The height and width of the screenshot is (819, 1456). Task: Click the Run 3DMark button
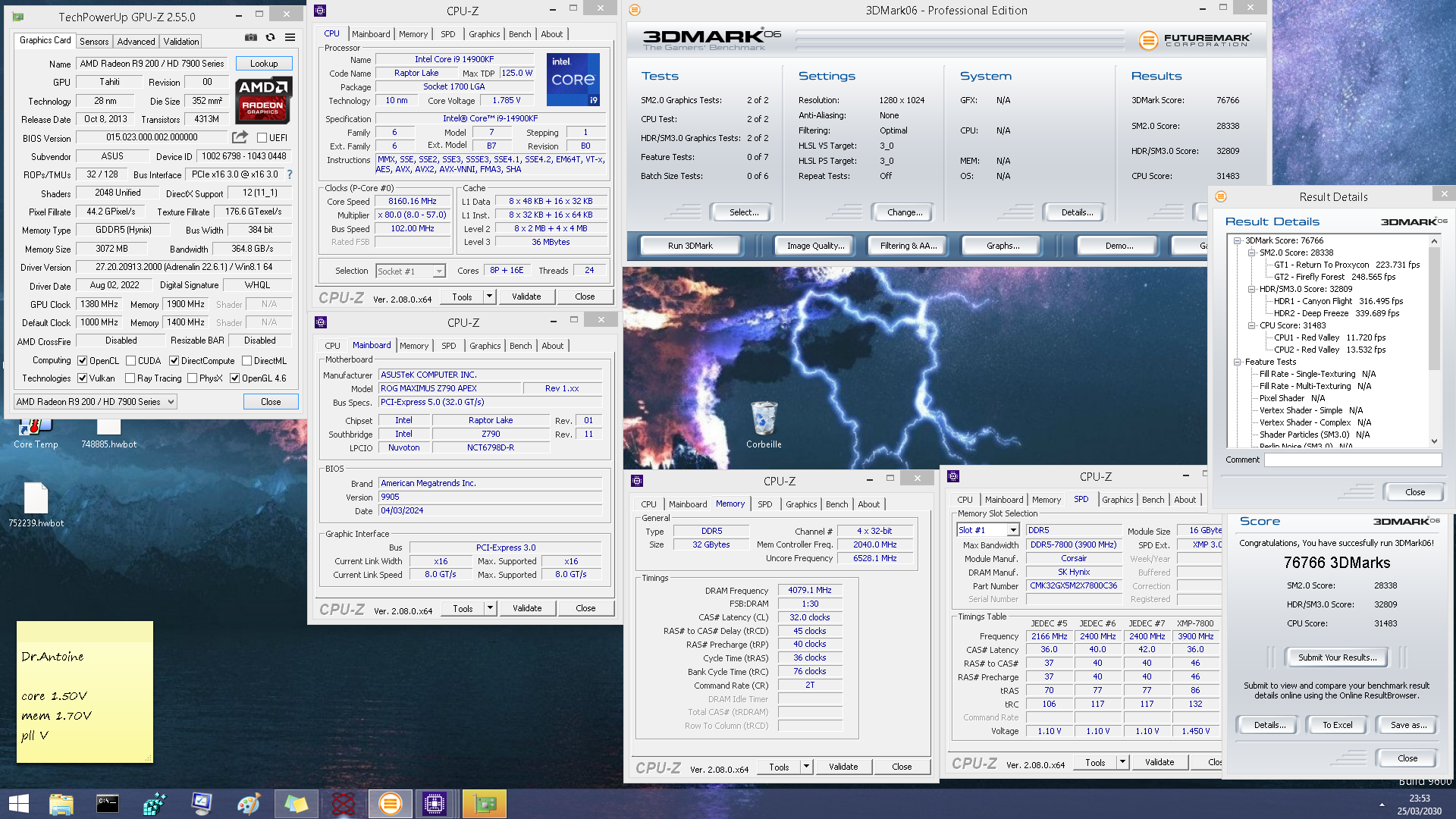click(x=690, y=246)
